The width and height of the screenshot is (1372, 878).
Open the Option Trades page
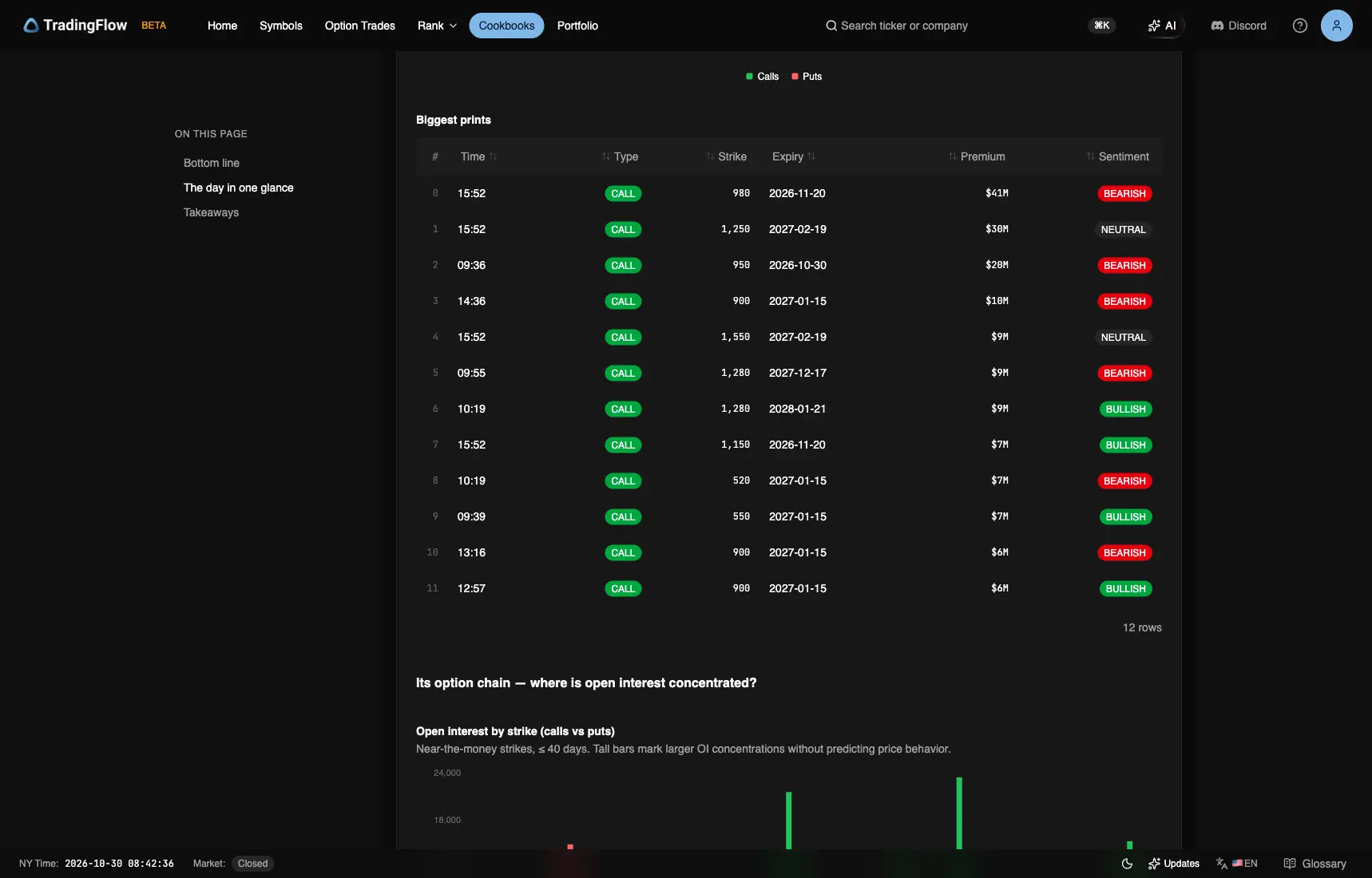(x=360, y=26)
